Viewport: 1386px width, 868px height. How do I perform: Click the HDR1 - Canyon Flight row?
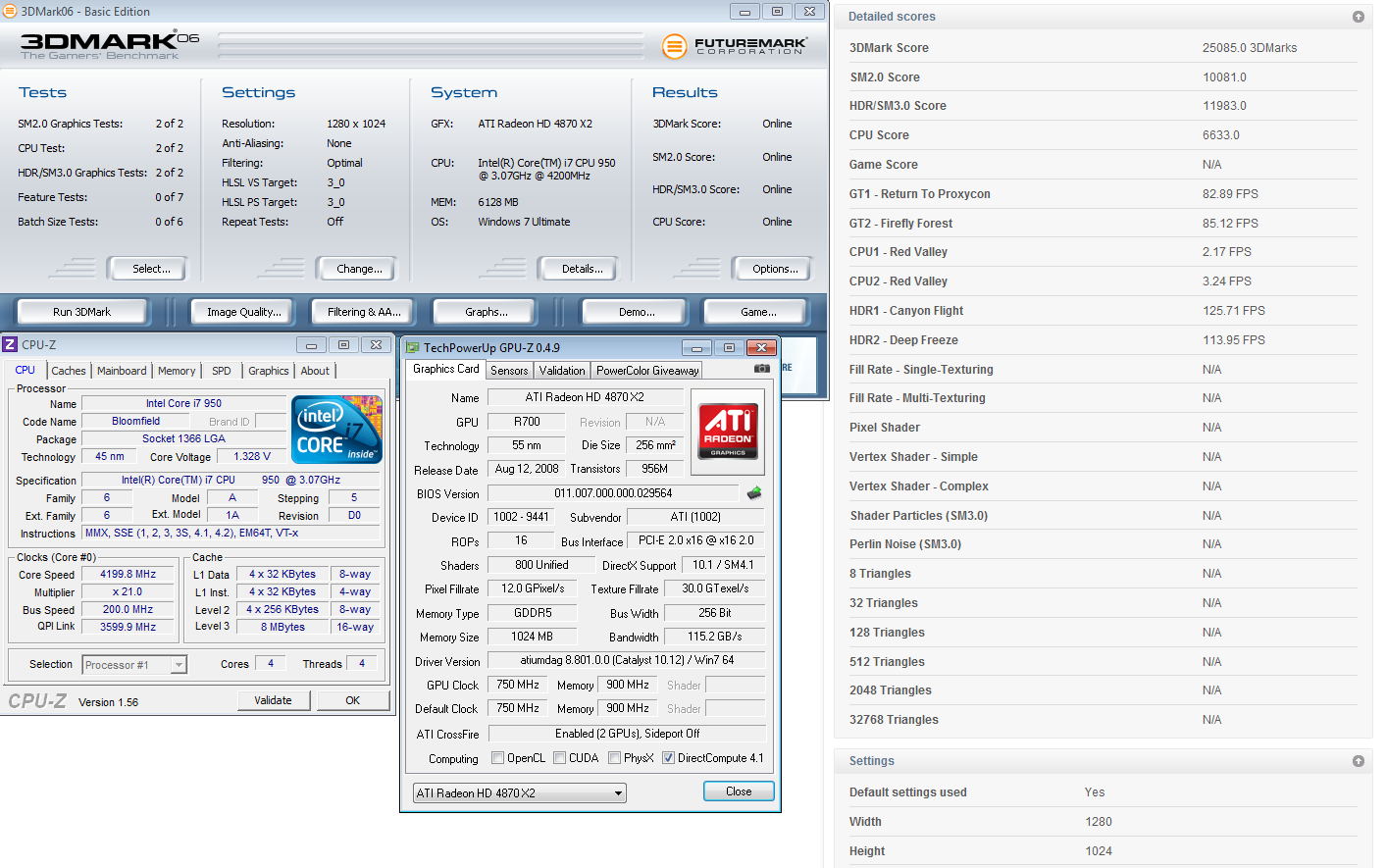click(x=1104, y=311)
